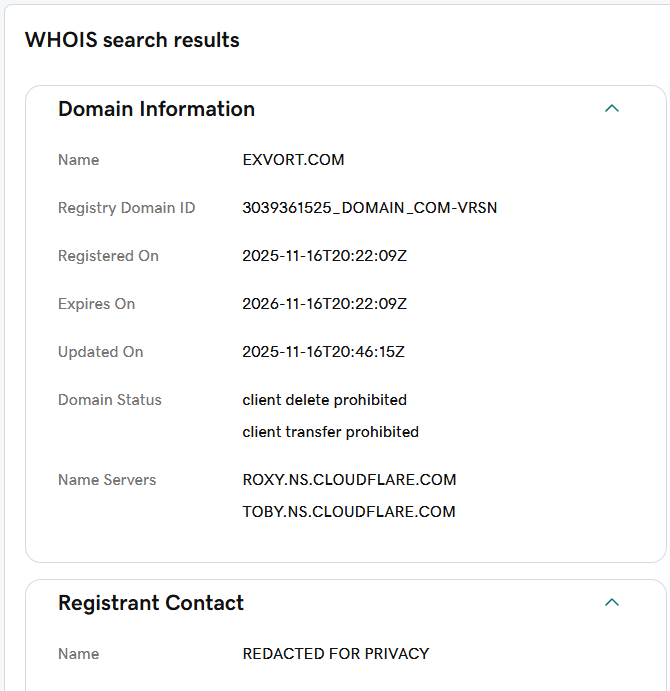Click ROXY.NS.CLOUDFLARE.COM name server

tap(349, 480)
